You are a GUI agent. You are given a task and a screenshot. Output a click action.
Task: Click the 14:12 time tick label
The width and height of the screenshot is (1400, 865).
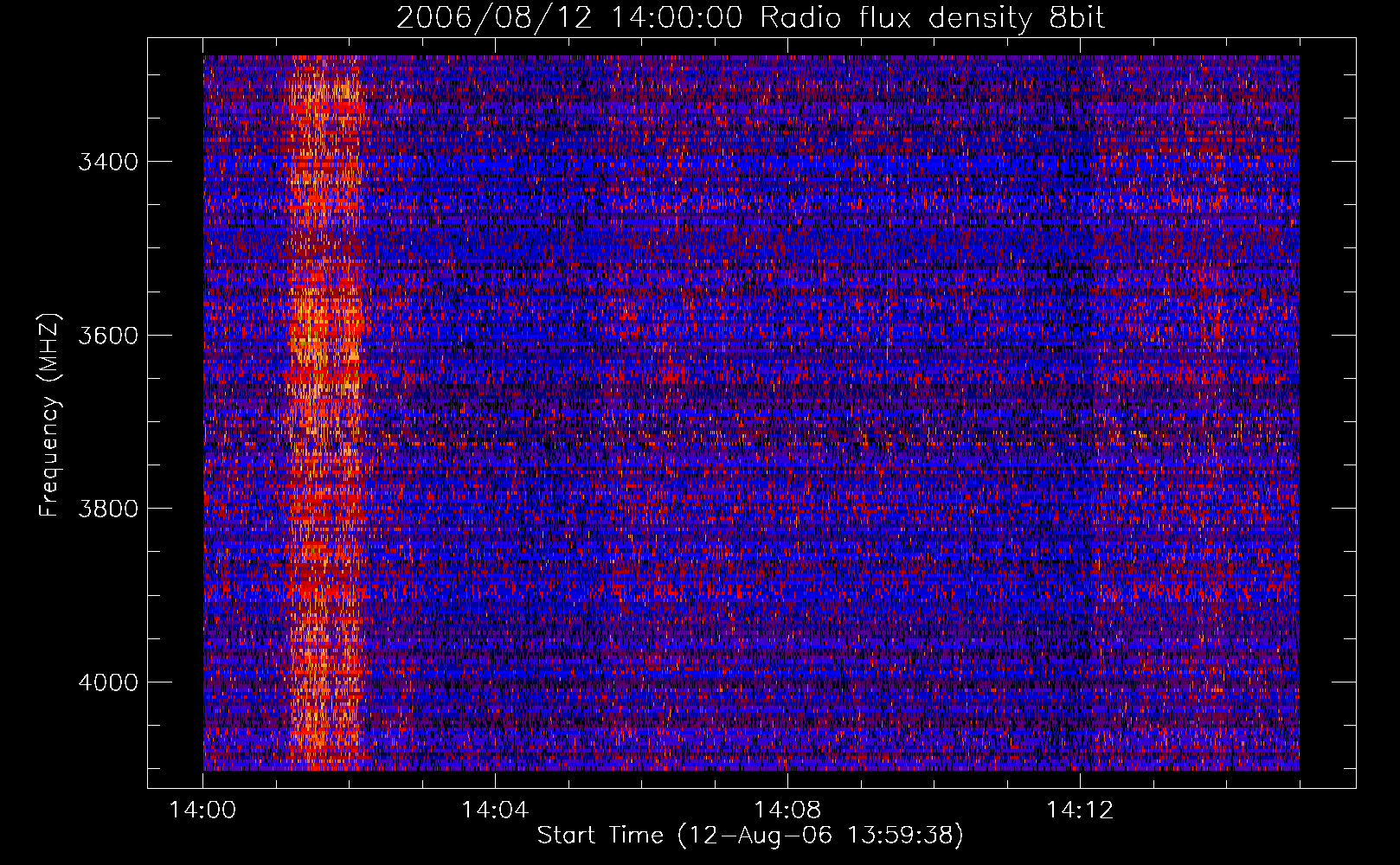pyautogui.click(x=1079, y=811)
